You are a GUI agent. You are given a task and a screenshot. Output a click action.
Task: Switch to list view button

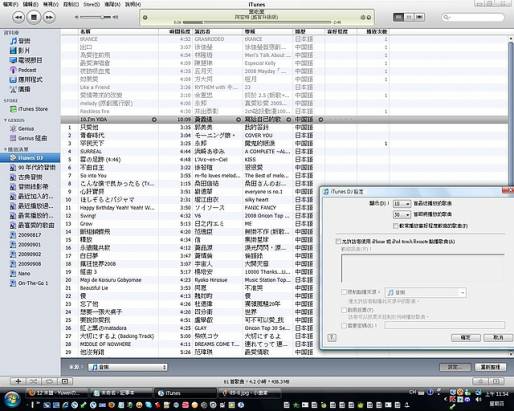(398, 17)
